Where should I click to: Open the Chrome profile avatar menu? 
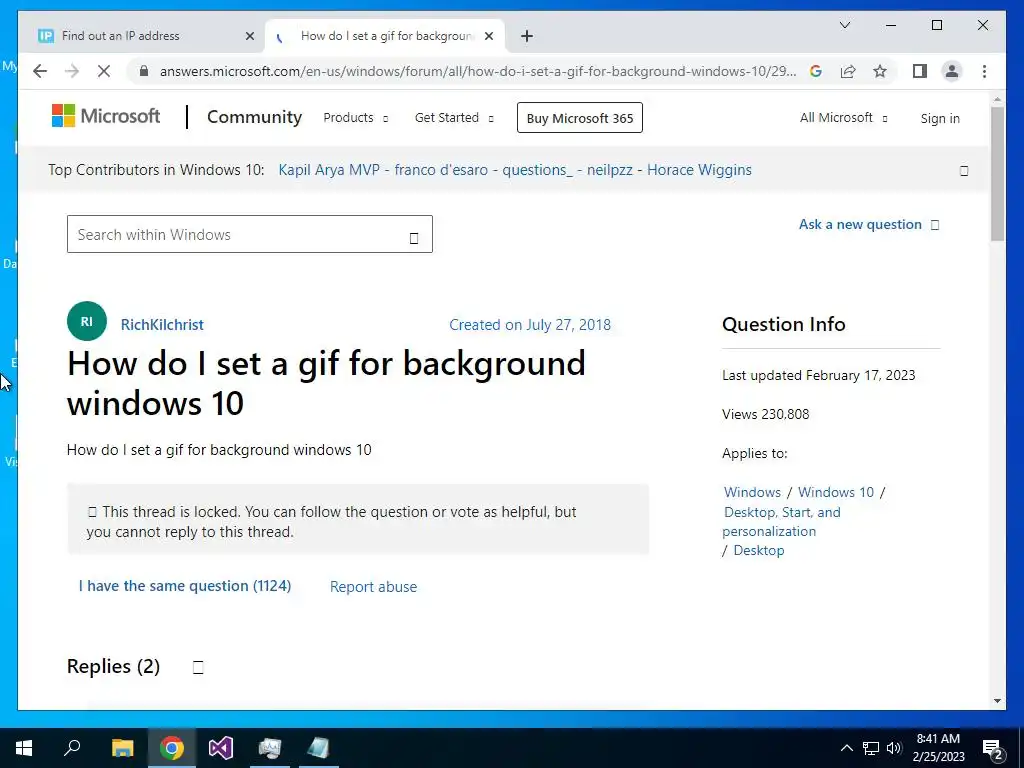pos(952,71)
